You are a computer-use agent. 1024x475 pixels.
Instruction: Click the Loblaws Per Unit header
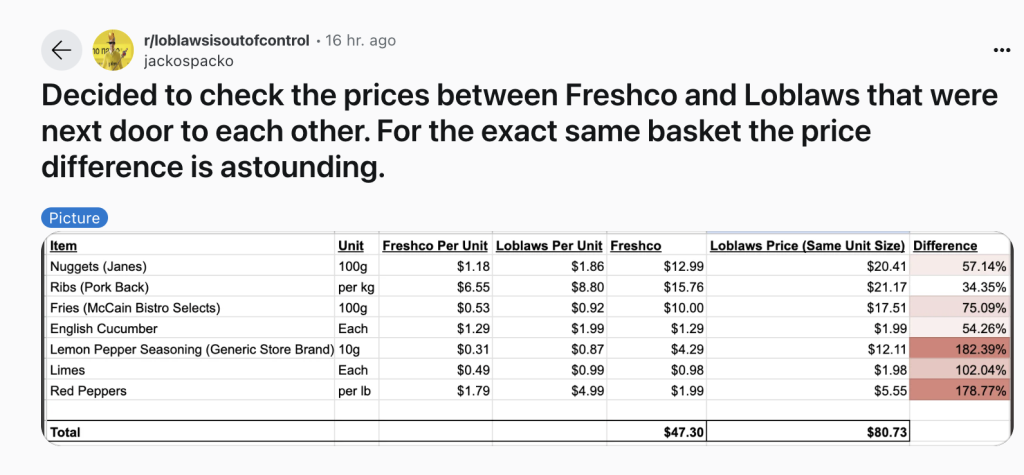tap(549, 246)
